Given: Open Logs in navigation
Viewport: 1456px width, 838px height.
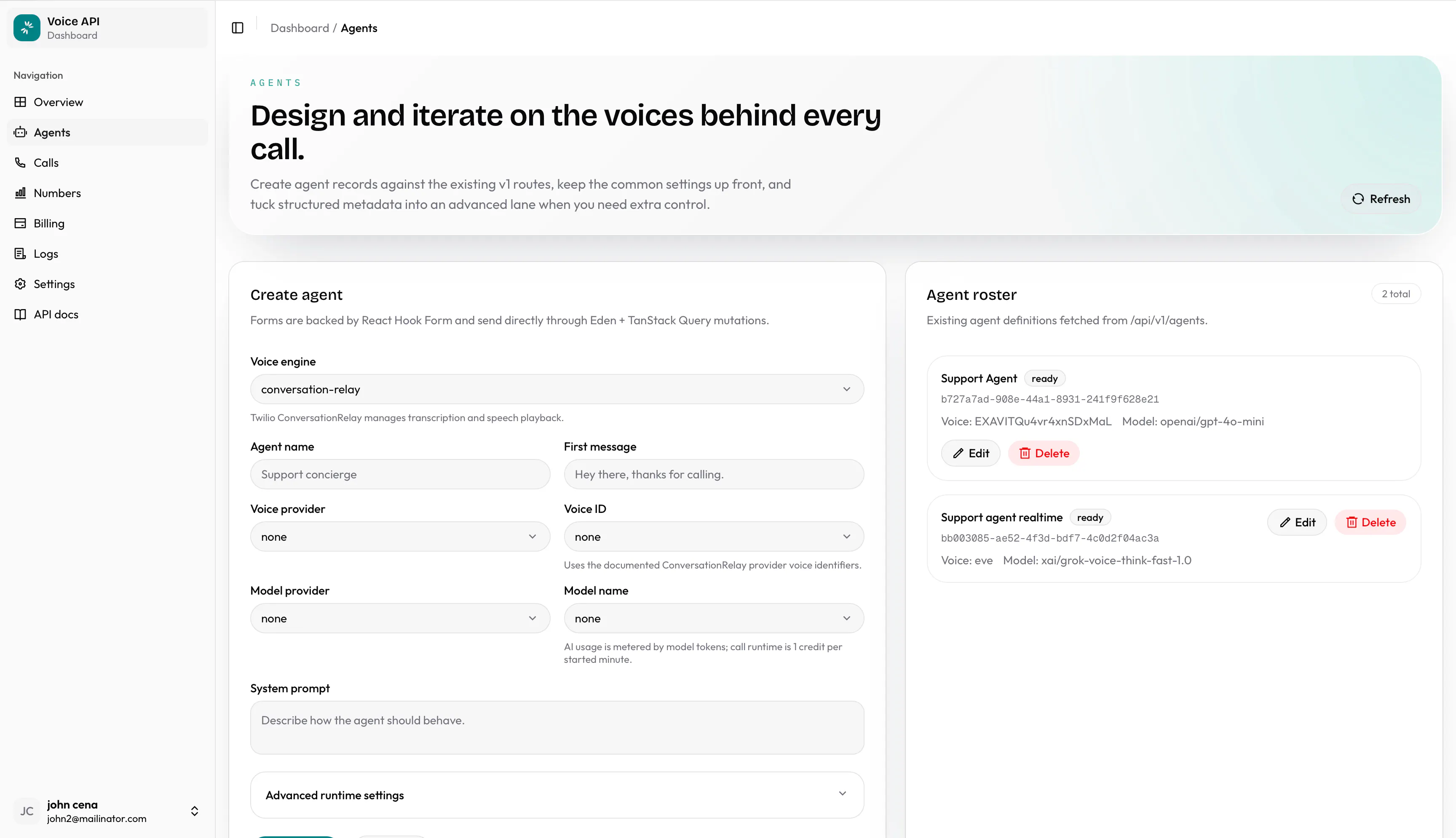Looking at the screenshot, I should (107, 254).
